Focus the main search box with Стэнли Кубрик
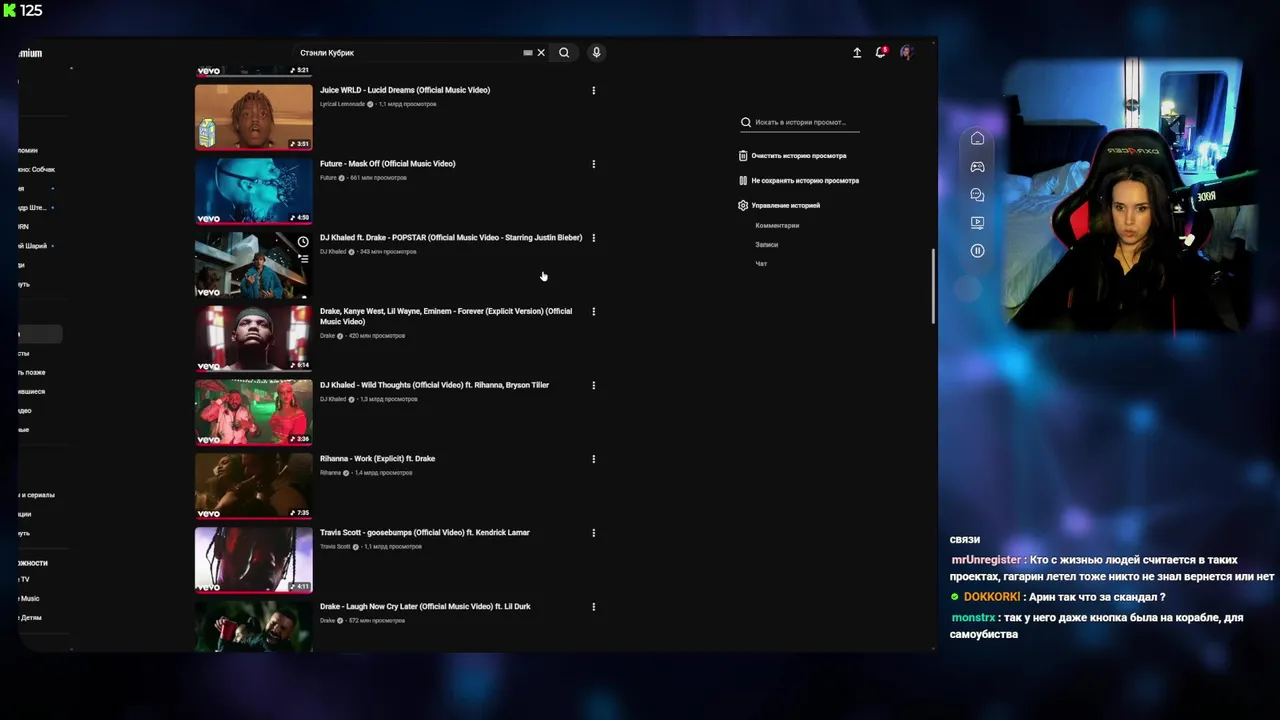Image resolution: width=1280 pixels, height=720 pixels. coord(408,53)
